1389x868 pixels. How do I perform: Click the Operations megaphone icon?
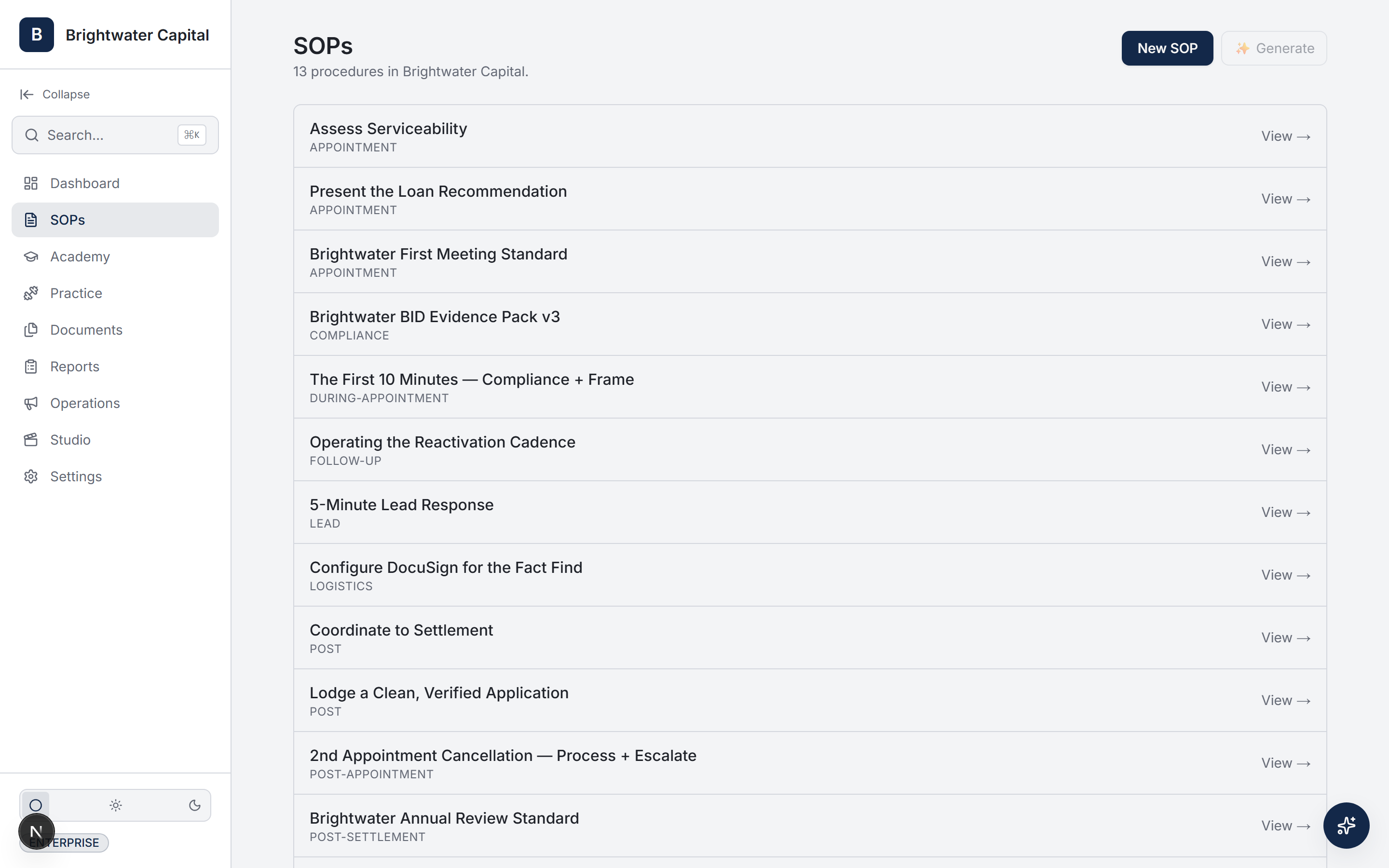point(31,403)
